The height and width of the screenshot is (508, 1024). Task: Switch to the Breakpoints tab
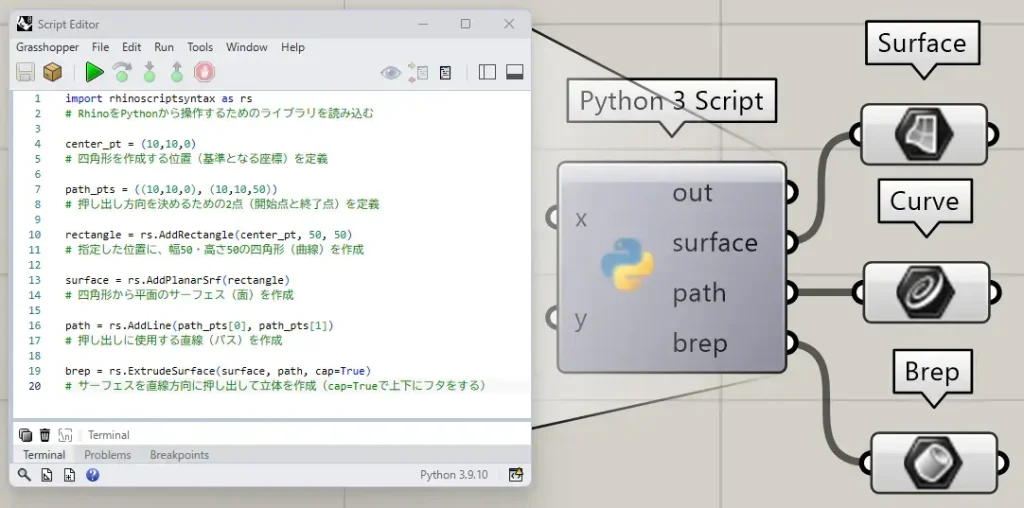(x=180, y=455)
